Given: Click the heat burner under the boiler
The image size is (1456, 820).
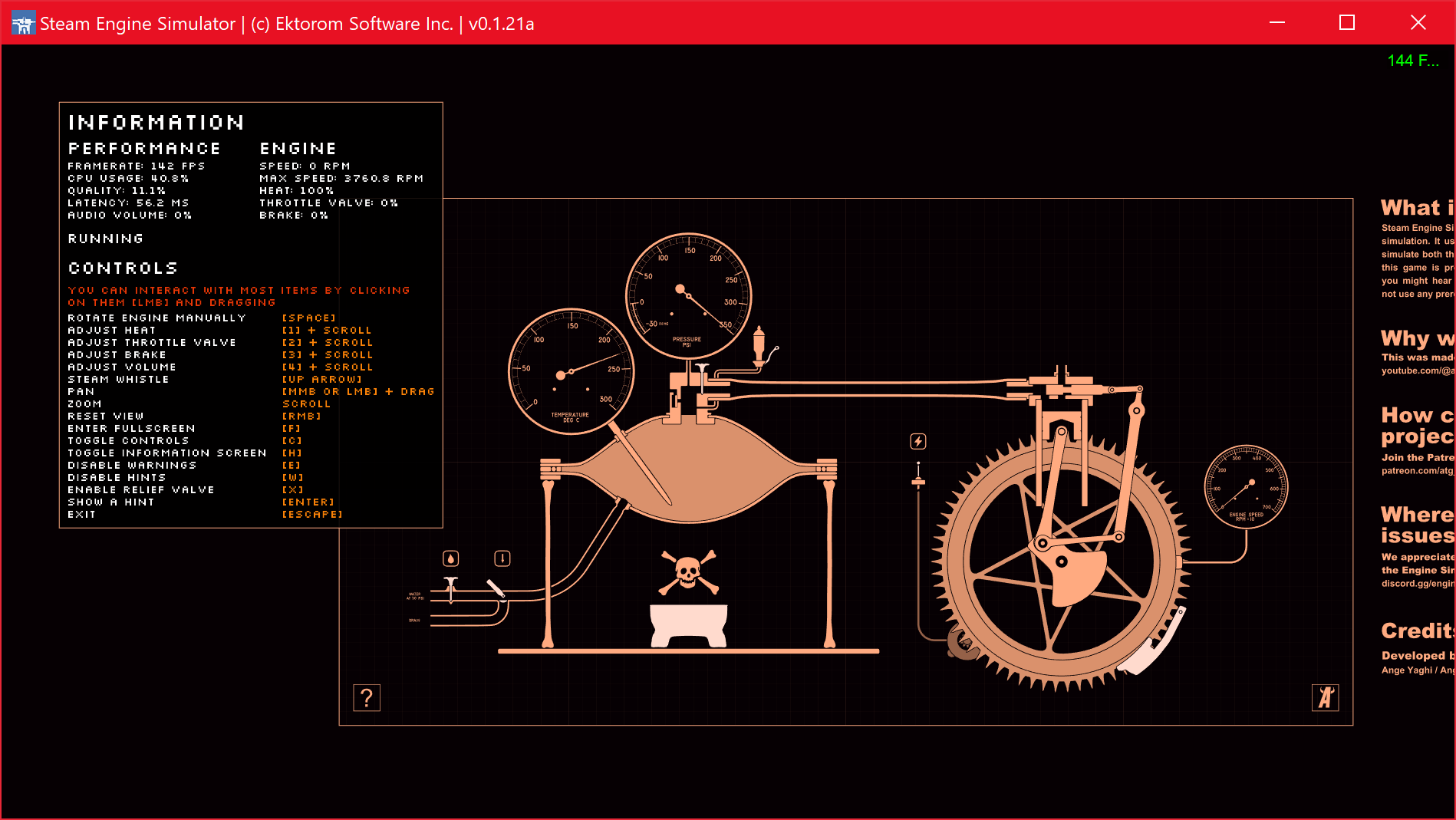Looking at the screenshot, I should pyautogui.click(x=688, y=625).
